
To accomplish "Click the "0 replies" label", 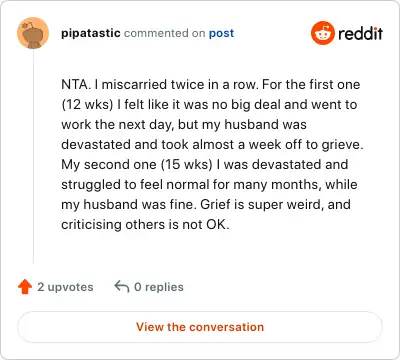I will [159, 287].
